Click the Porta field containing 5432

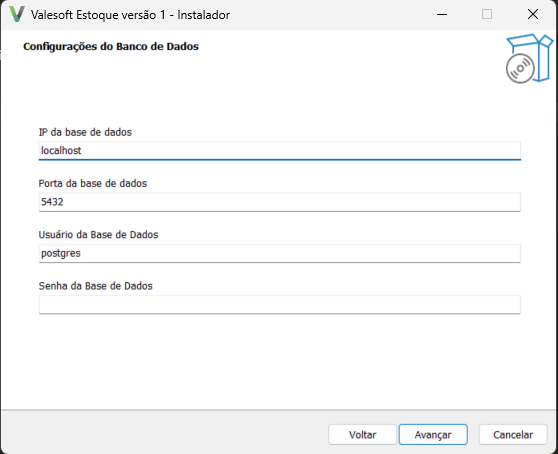tap(279, 202)
